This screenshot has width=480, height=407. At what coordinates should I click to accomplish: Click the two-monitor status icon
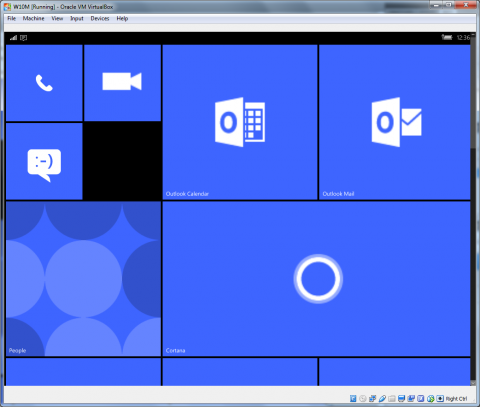(411, 398)
